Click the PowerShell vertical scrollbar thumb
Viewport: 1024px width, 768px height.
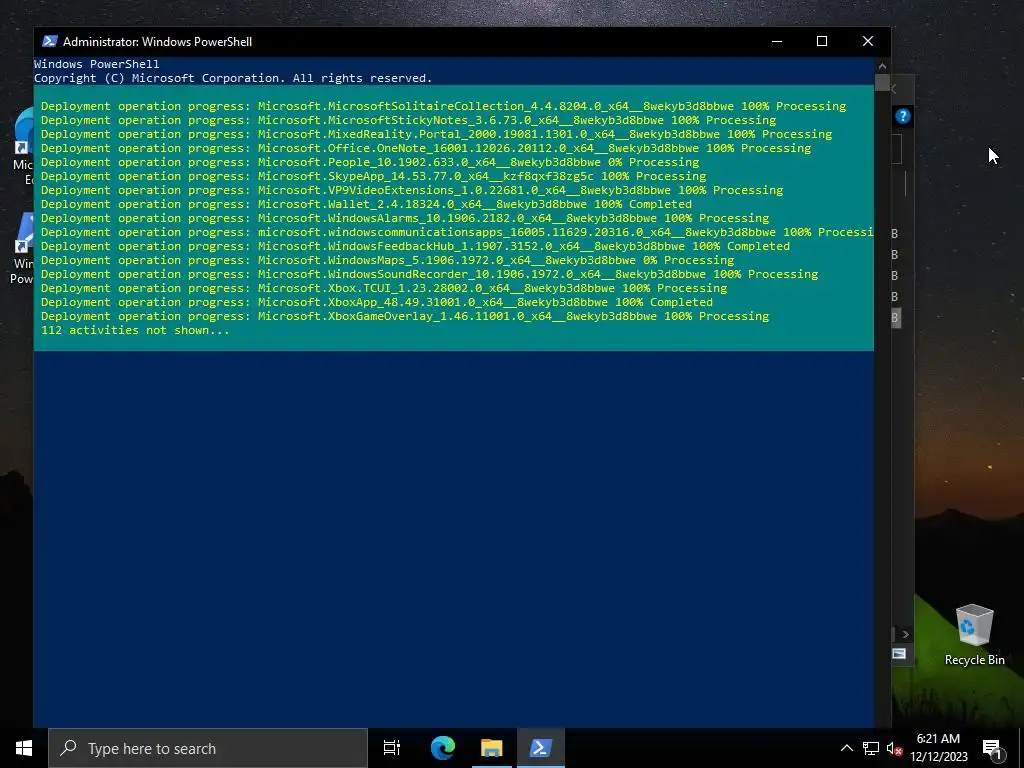pyautogui.click(x=882, y=83)
